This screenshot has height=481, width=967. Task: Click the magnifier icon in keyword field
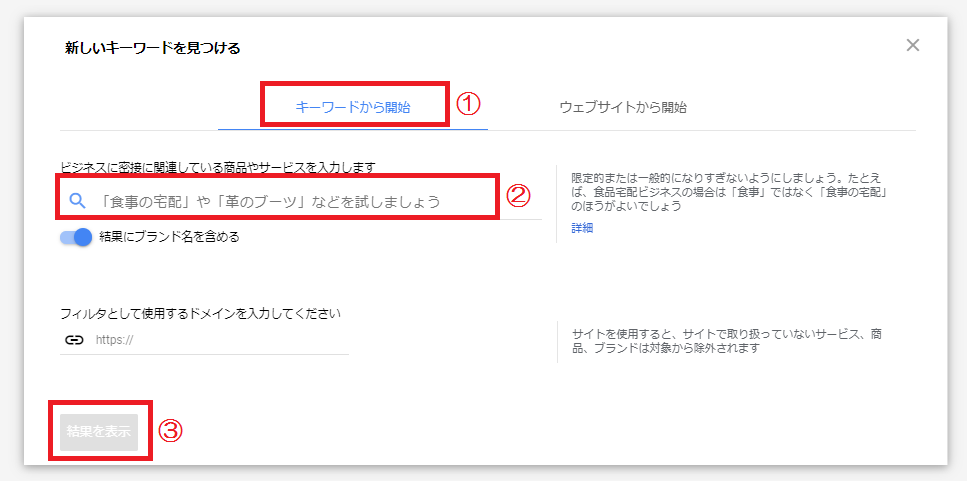pyautogui.click(x=77, y=201)
